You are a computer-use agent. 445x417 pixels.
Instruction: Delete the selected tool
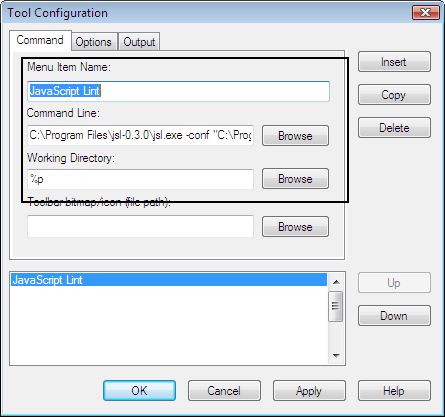[394, 128]
